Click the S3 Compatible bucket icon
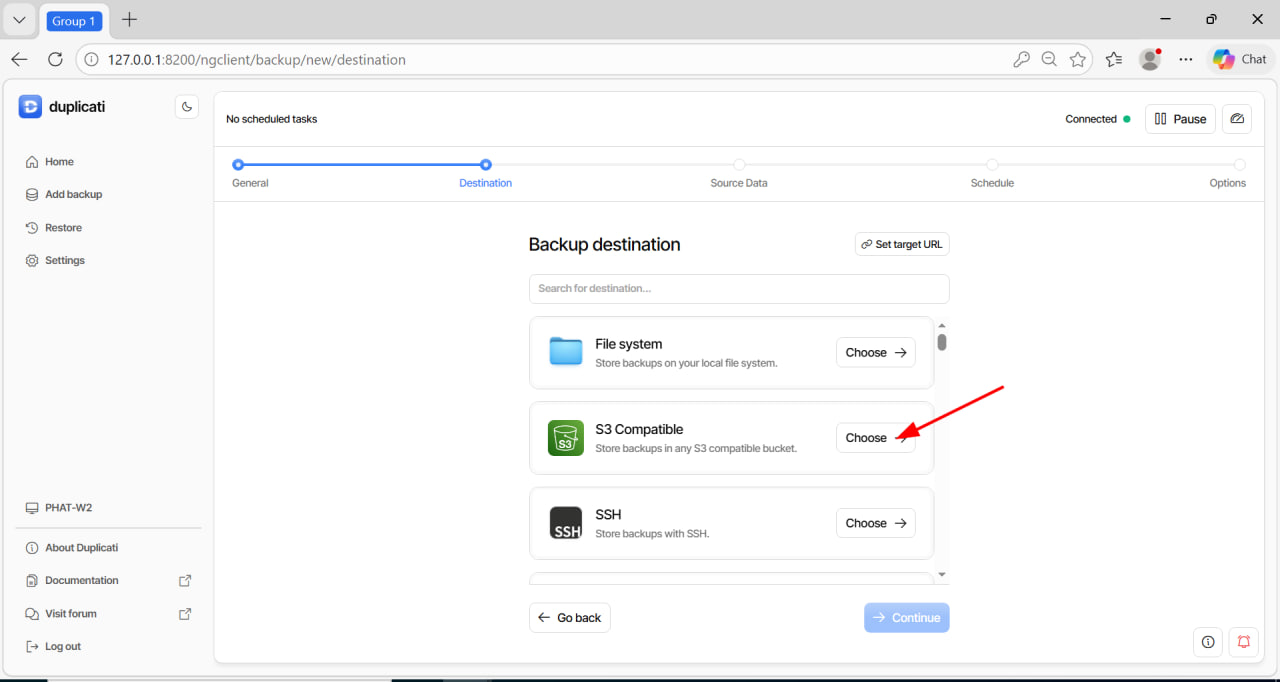 566,438
